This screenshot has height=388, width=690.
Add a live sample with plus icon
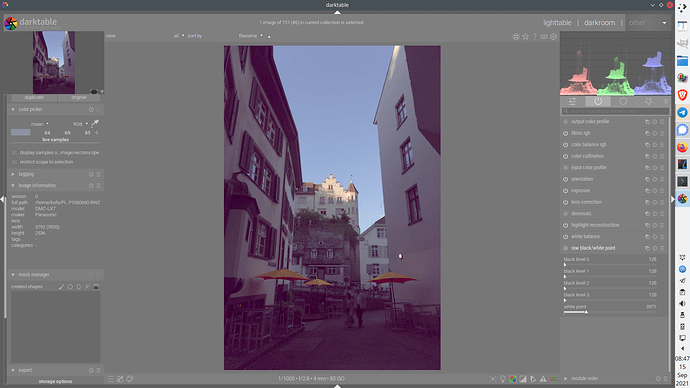[x=97, y=132]
